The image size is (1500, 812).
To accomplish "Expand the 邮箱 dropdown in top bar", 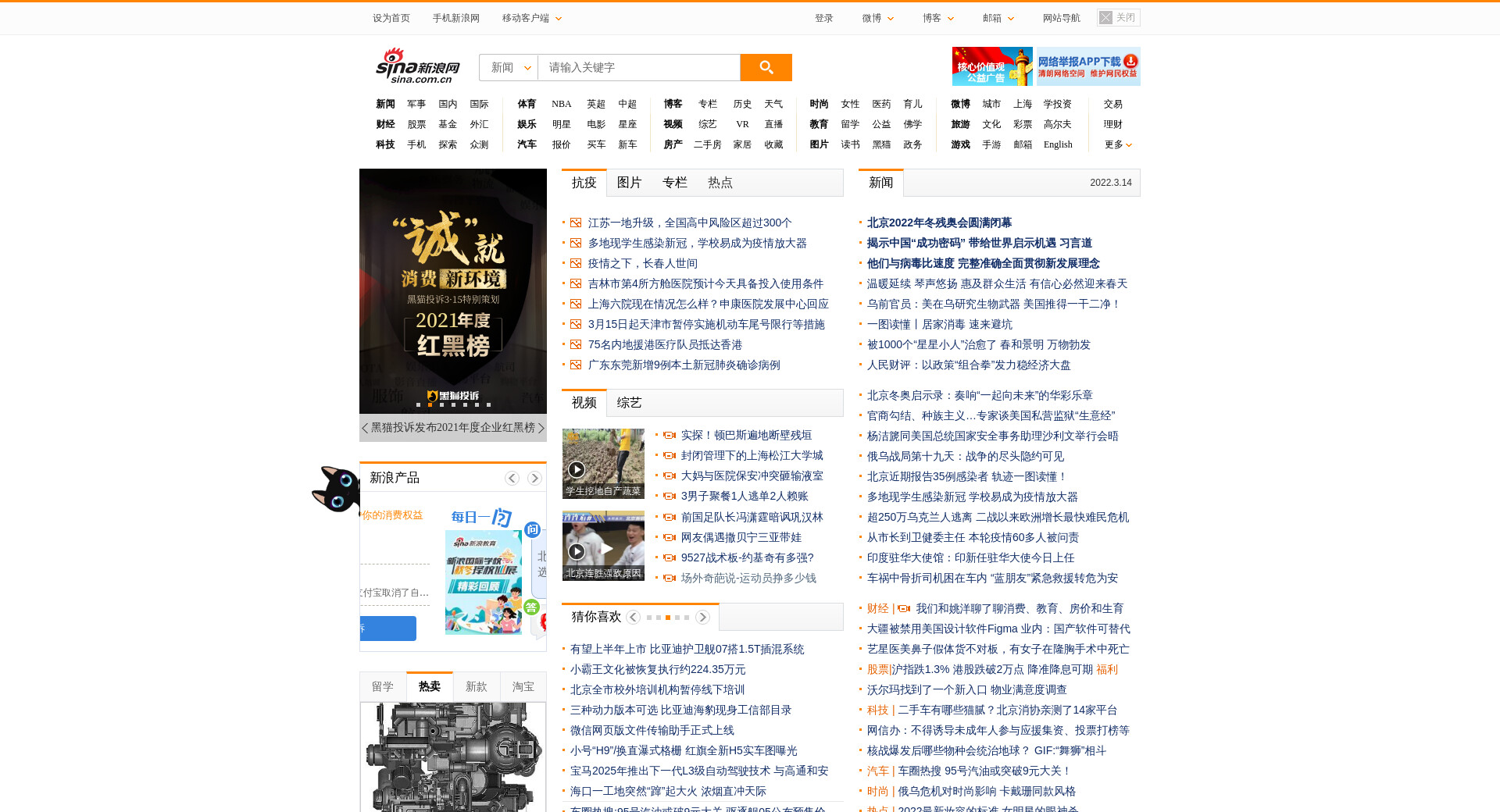I will (x=998, y=18).
